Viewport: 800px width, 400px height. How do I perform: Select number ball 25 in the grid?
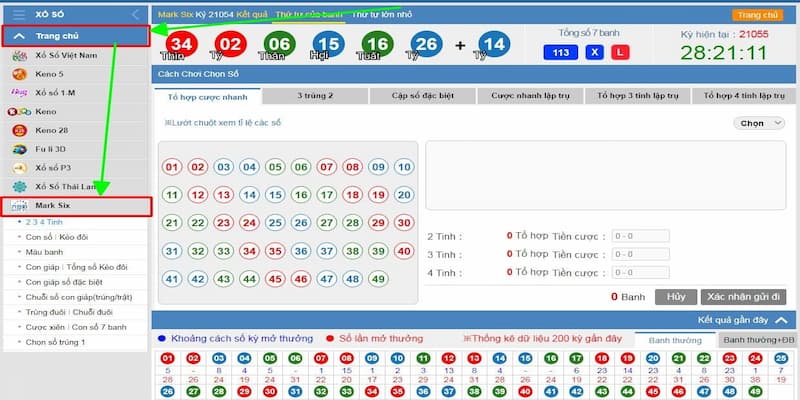274,223
